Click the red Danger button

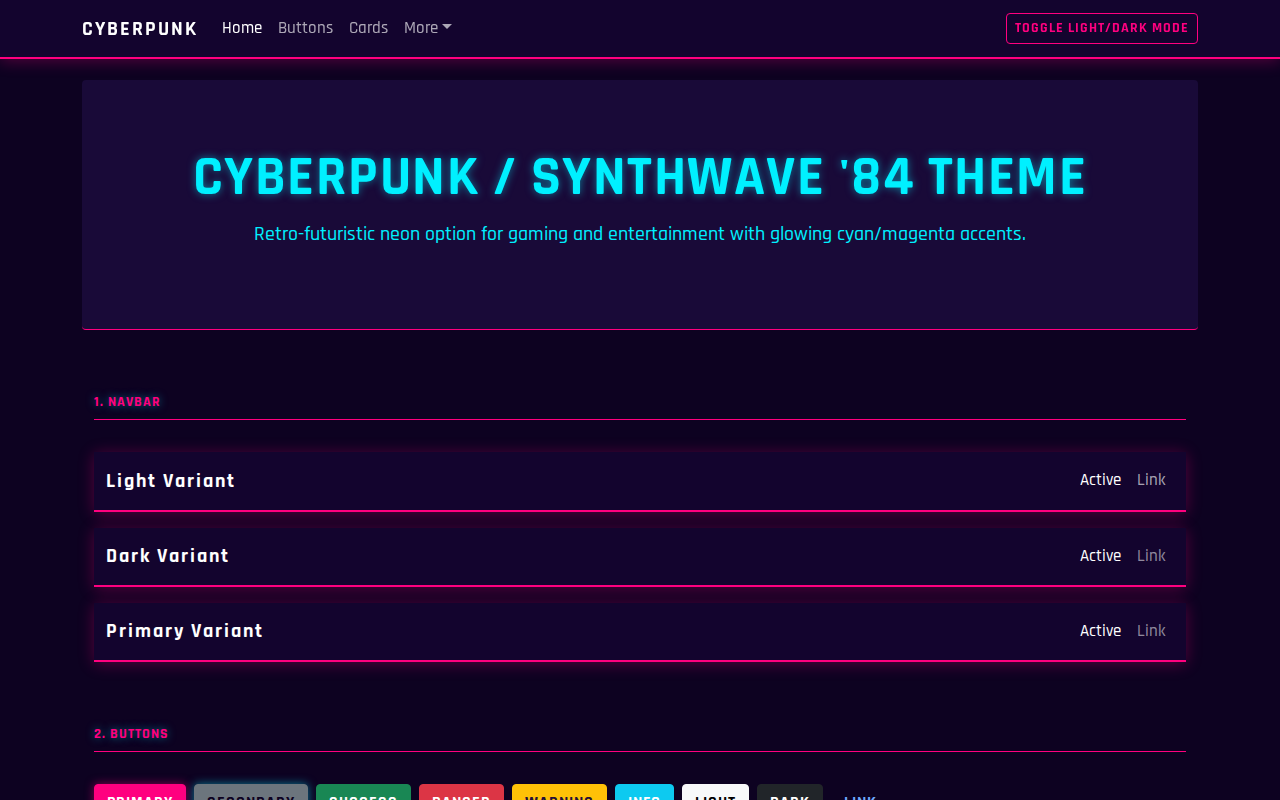[x=461, y=792]
